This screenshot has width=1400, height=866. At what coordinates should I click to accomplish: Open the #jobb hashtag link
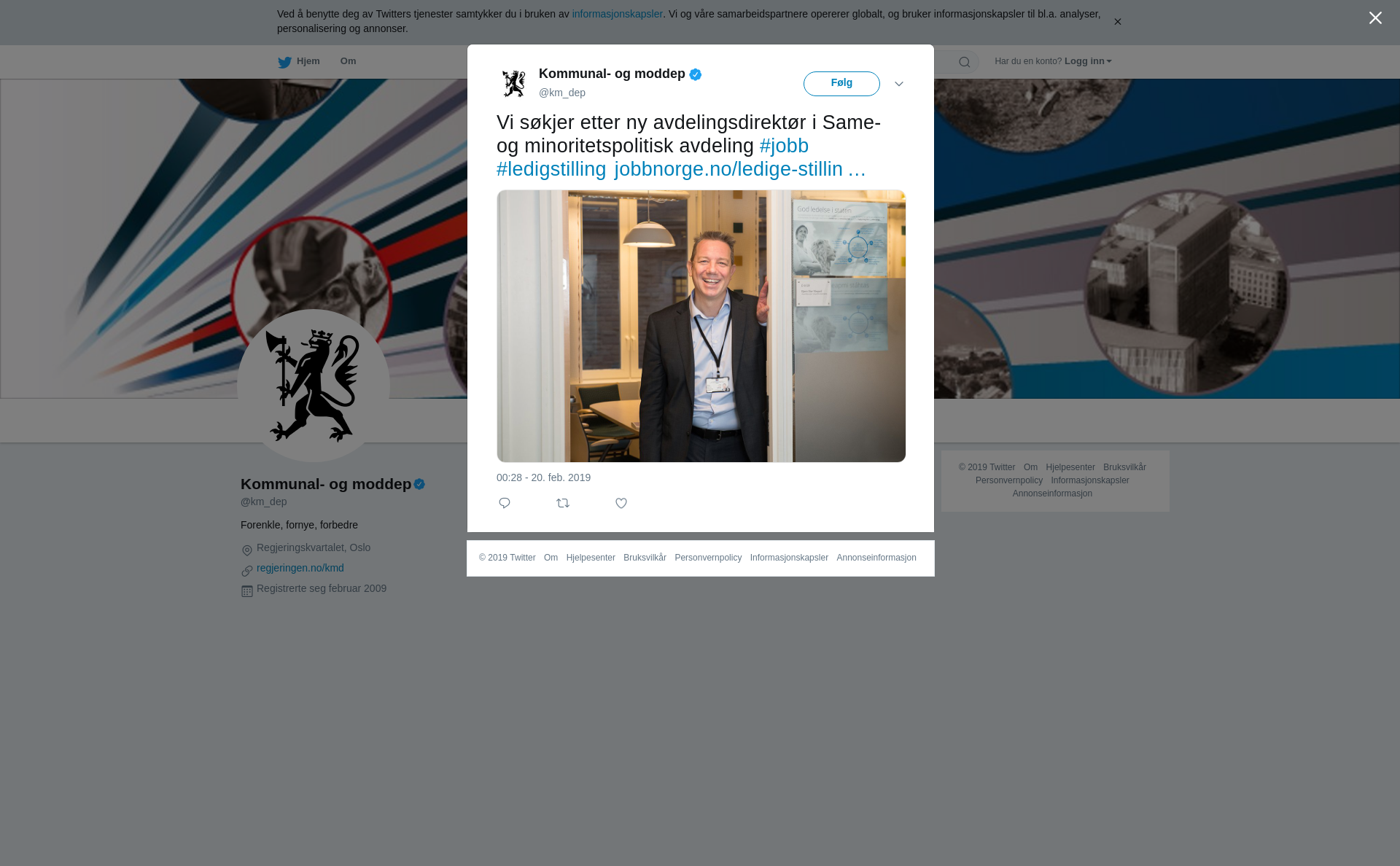pos(784,146)
